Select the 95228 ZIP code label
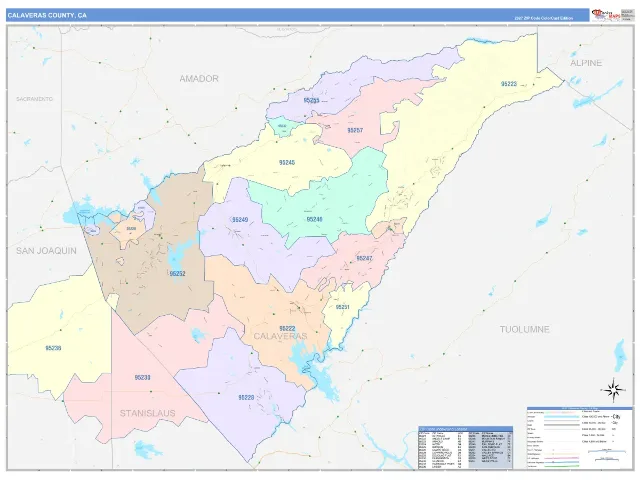 (x=246, y=397)
